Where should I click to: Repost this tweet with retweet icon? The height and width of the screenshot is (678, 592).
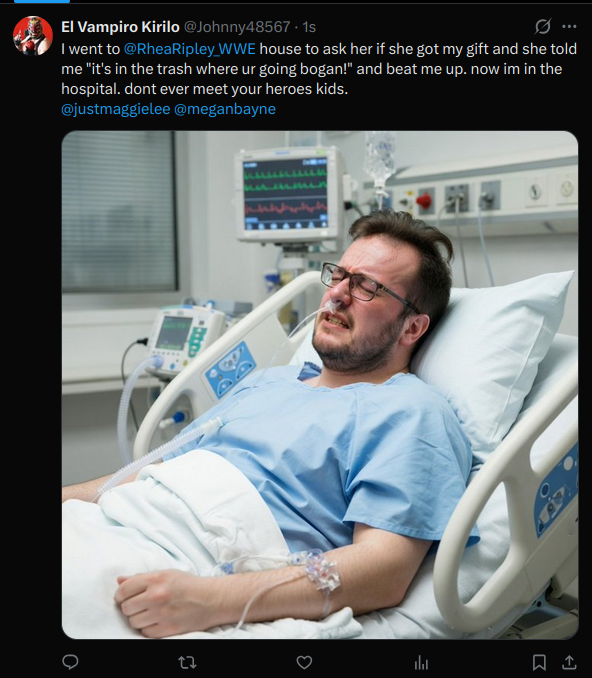point(187,662)
